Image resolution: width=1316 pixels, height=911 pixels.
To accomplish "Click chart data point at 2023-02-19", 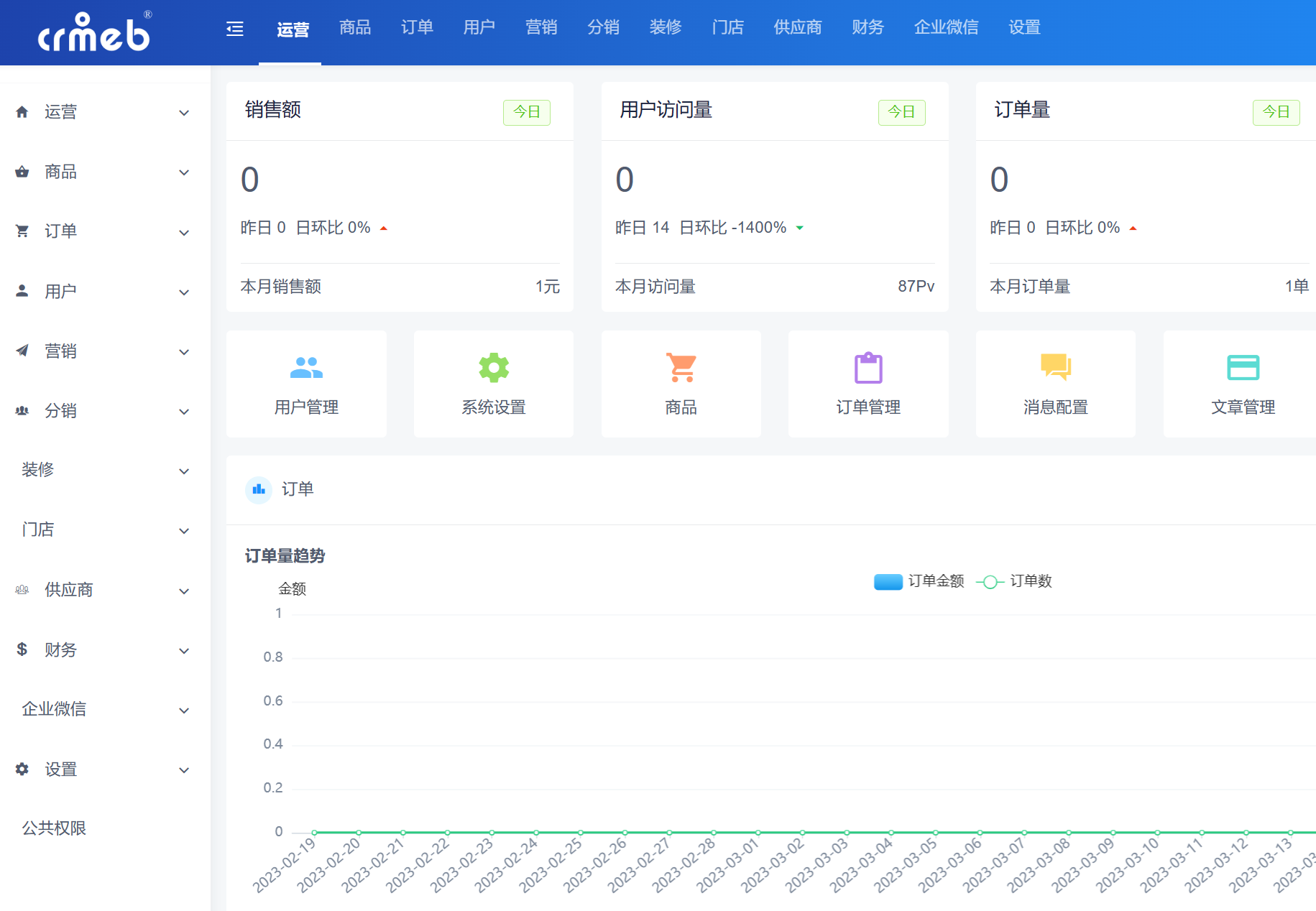I will (x=314, y=833).
